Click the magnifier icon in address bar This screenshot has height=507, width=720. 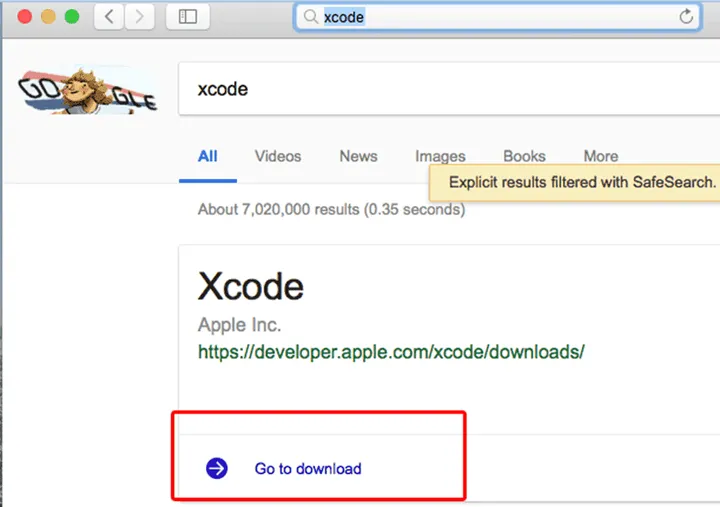pos(310,17)
